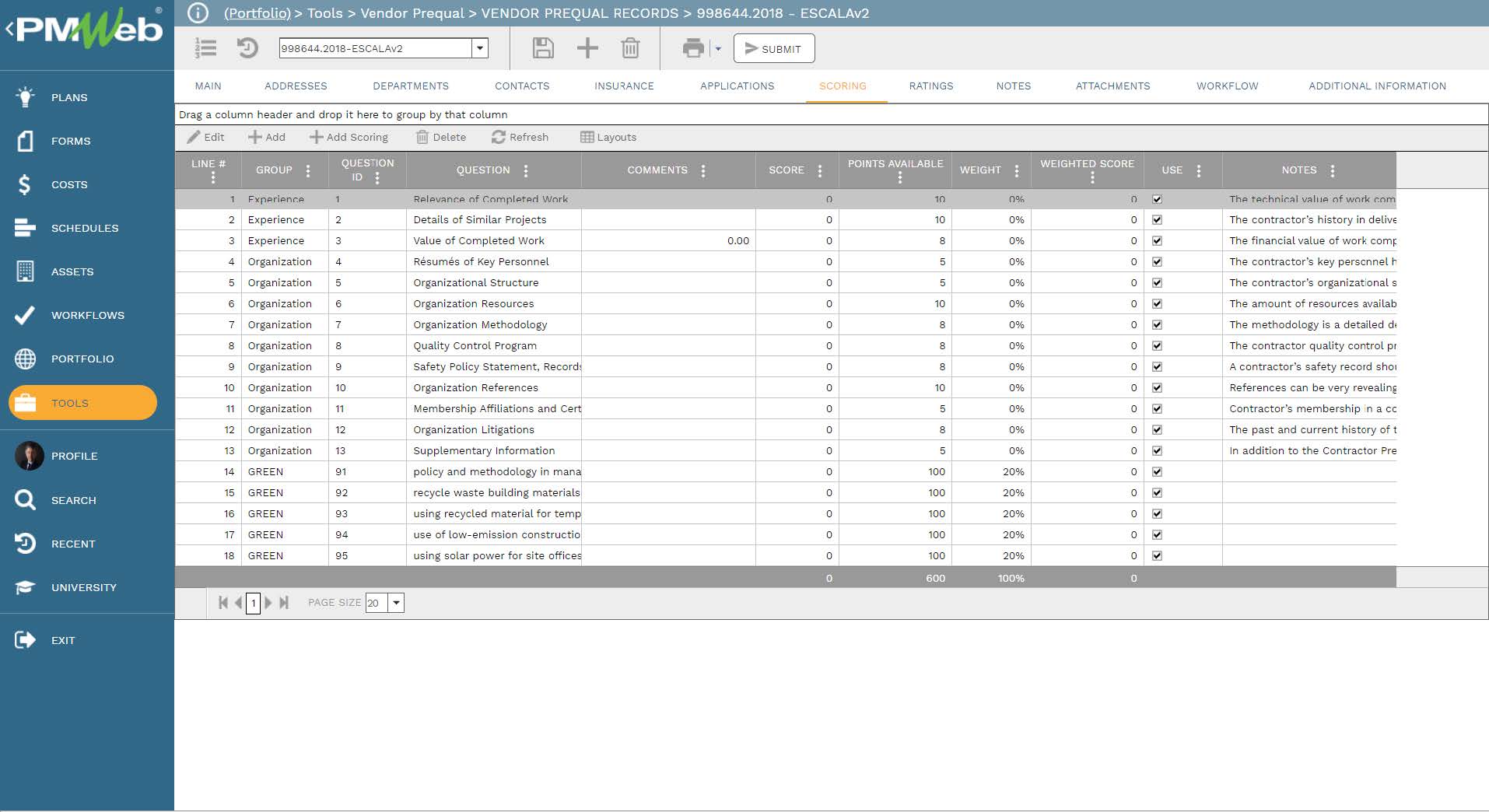Switch to the Attachments tab
Image resolution: width=1489 pixels, height=812 pixels.
click(x=1112, y=86)
